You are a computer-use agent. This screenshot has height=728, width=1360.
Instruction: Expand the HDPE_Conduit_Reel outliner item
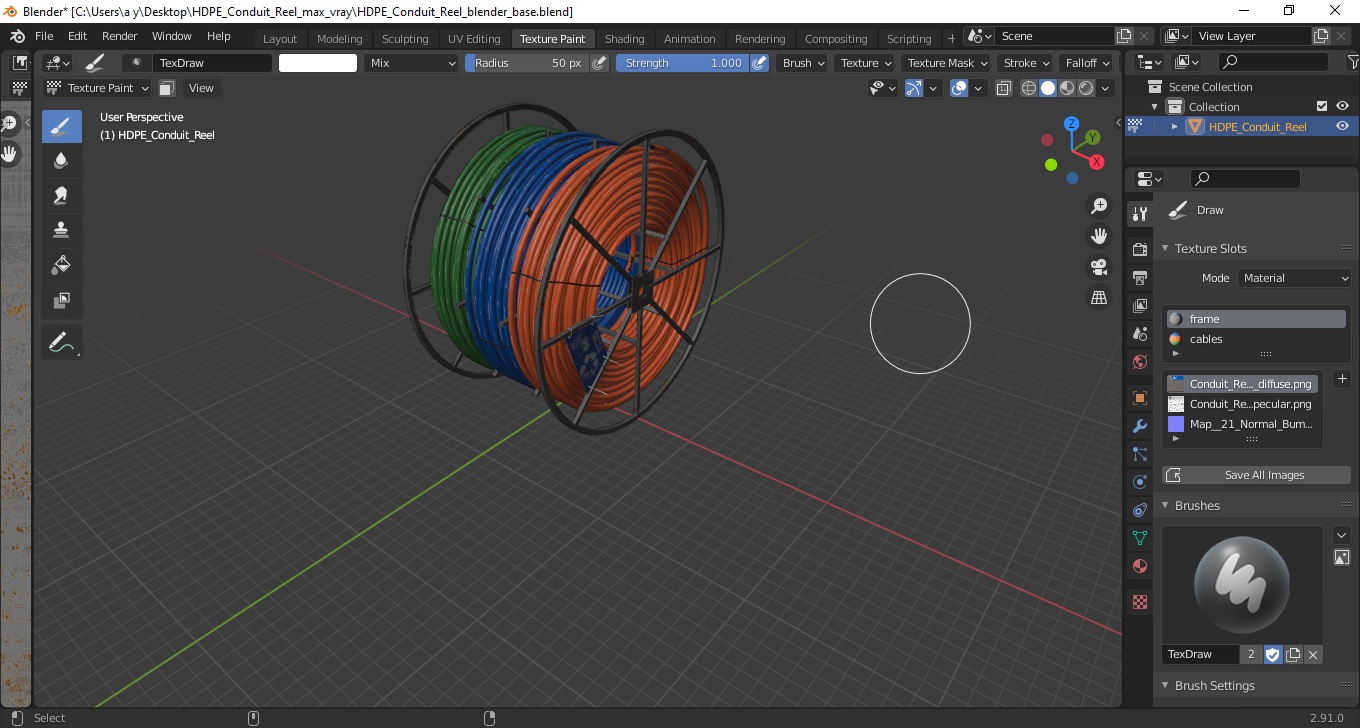pyautogui.click(x=1175, y=127)
